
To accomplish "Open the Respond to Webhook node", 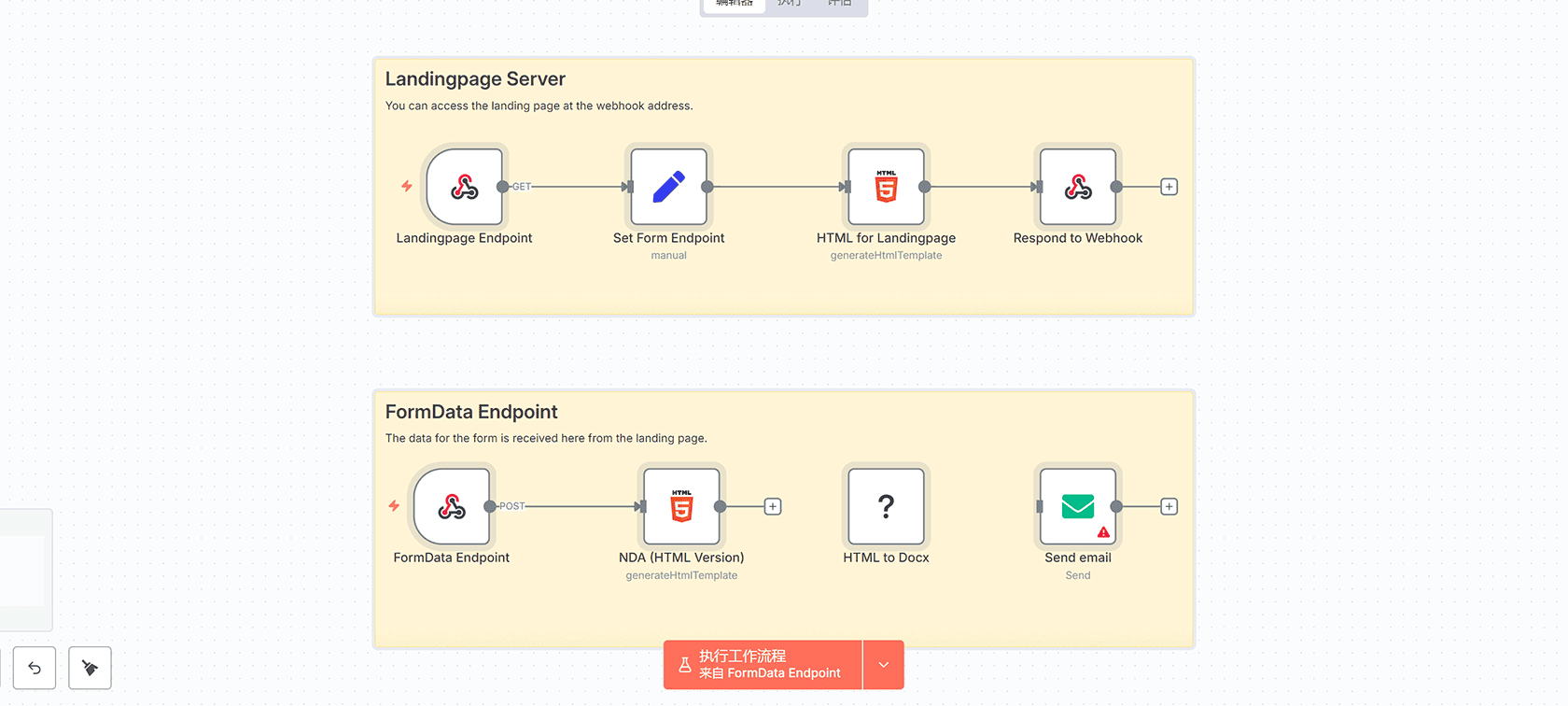I will coord(1077,187).
